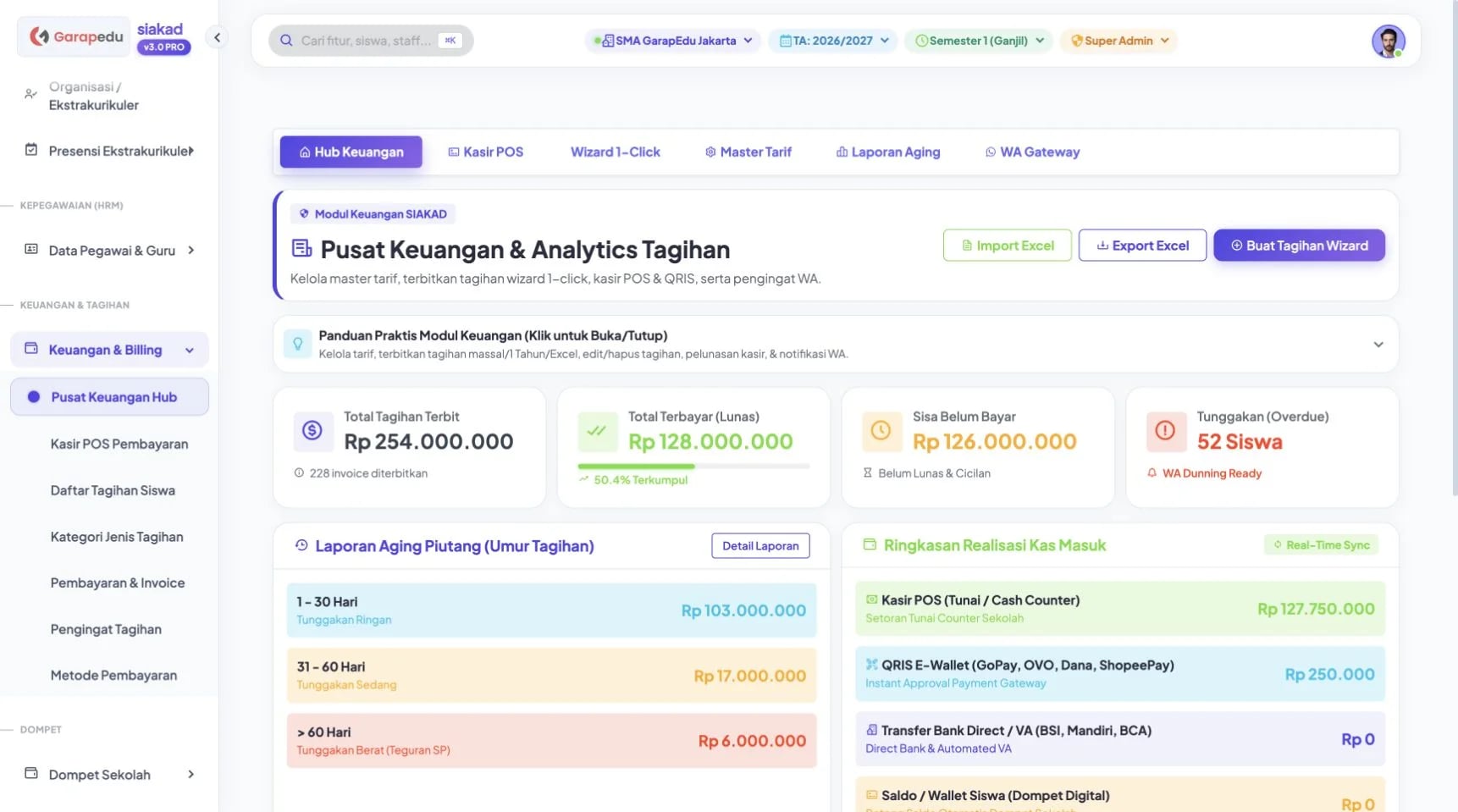
Task: Expand Presensi Ekstrakurikuler sidebar arrow
Action: coord(191,151)
